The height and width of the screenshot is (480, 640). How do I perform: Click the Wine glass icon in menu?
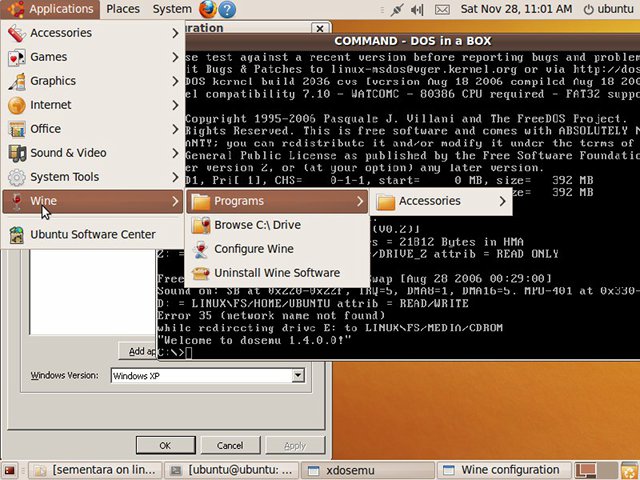(17, 201)
